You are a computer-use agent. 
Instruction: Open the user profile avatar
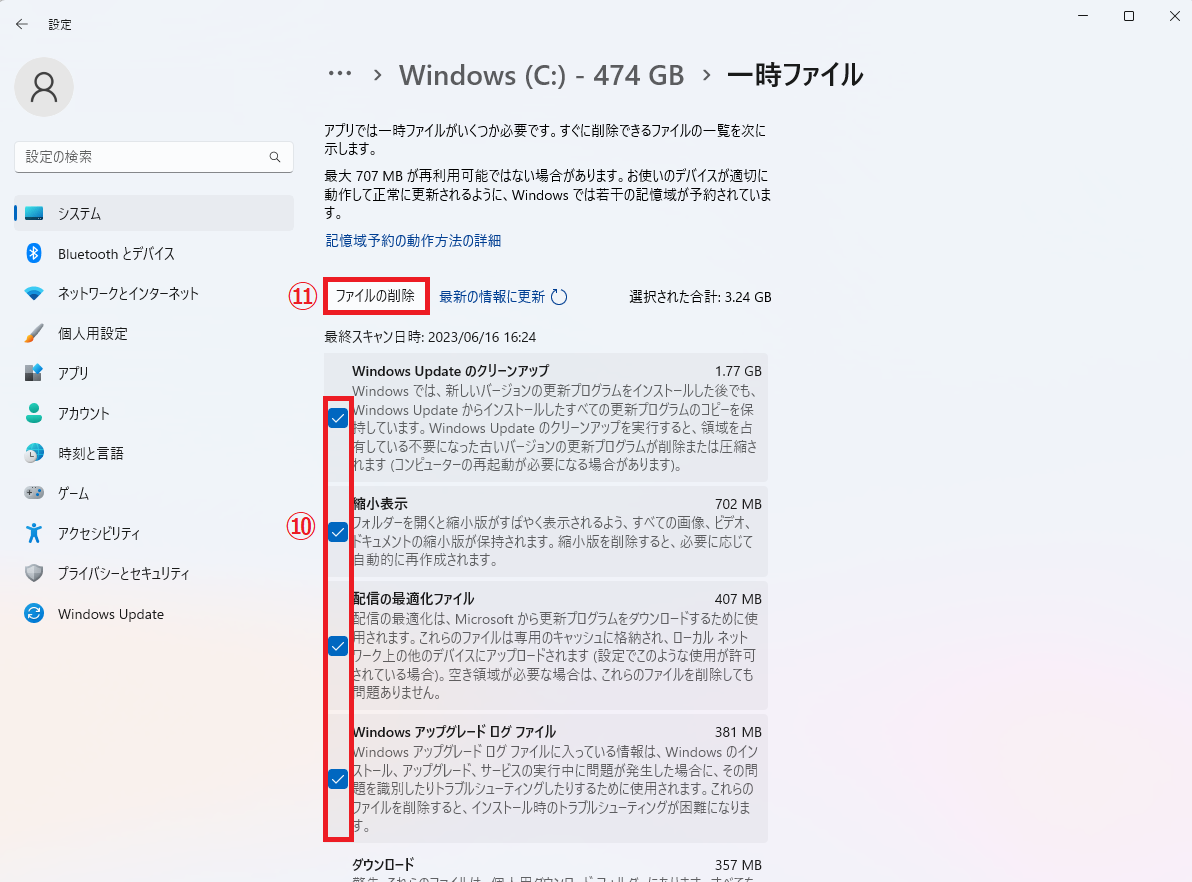click(44, 87)
